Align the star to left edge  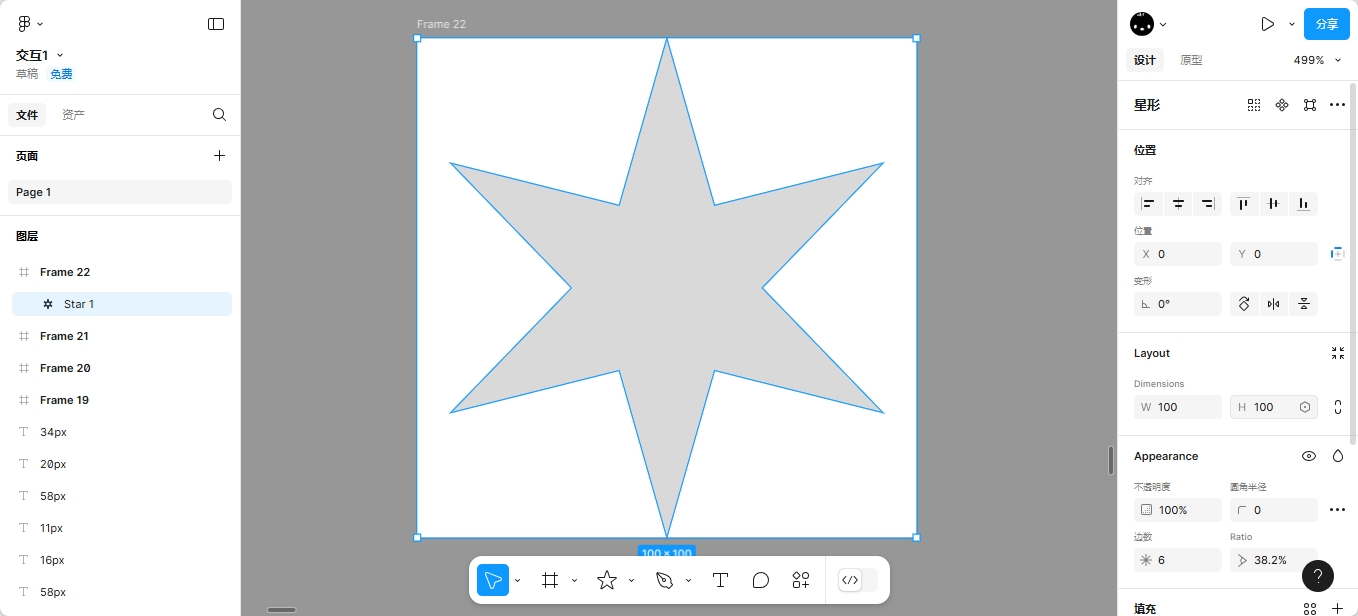pos(1148,204)
